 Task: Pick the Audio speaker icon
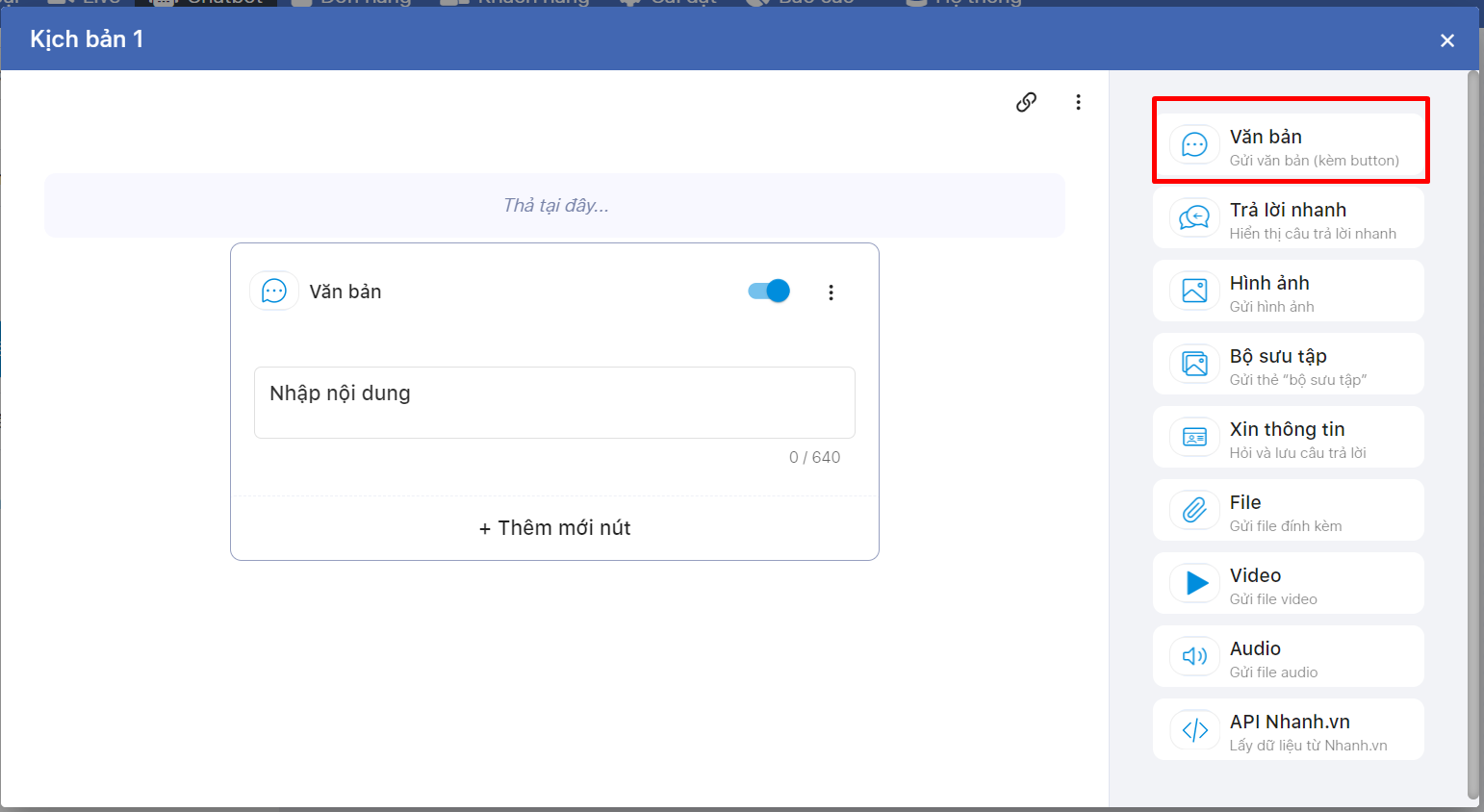pos(1194,656)
